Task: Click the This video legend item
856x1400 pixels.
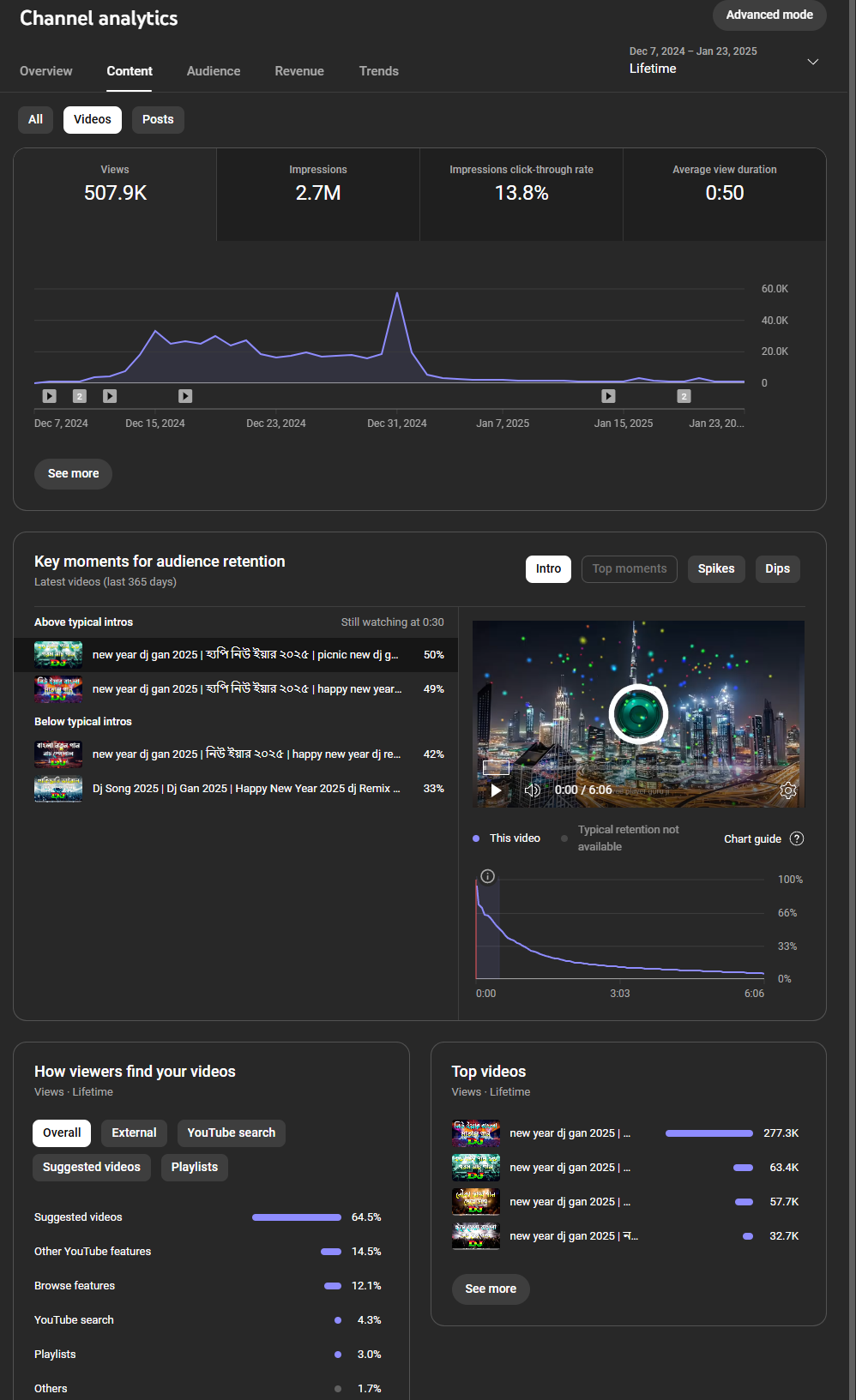Action: pos(507,838)
